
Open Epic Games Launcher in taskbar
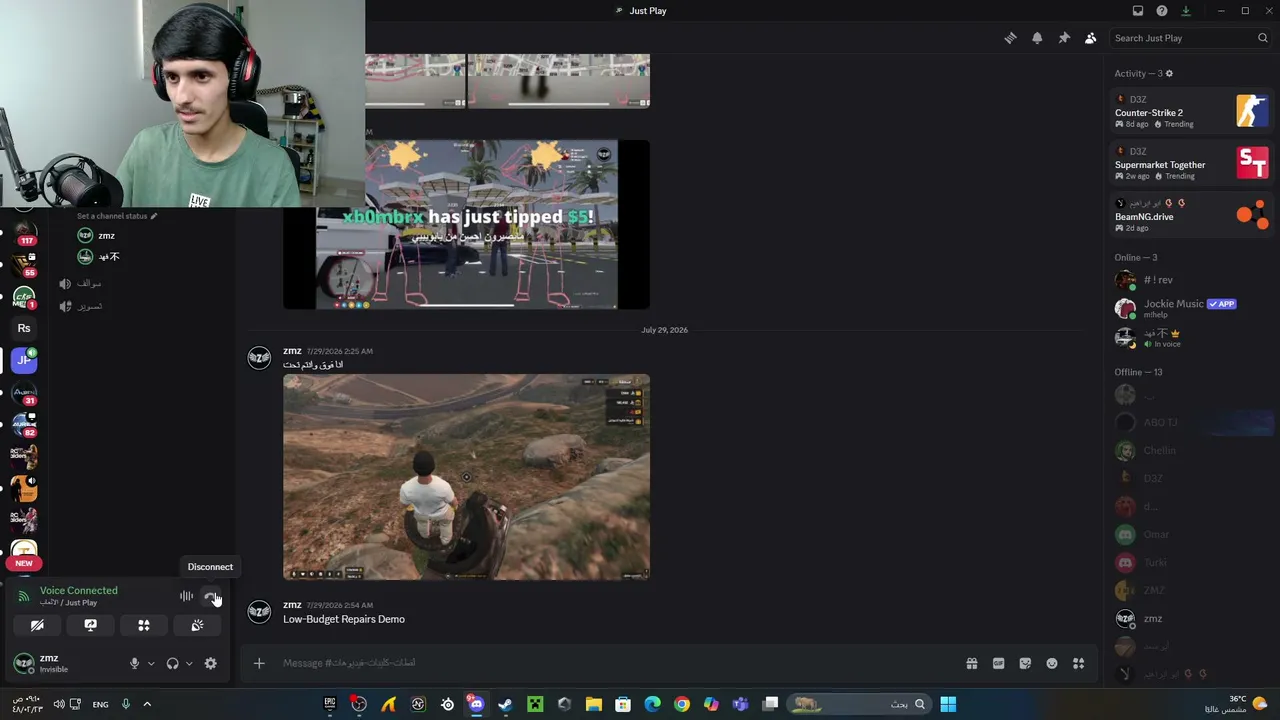click(x=330, y=704)
